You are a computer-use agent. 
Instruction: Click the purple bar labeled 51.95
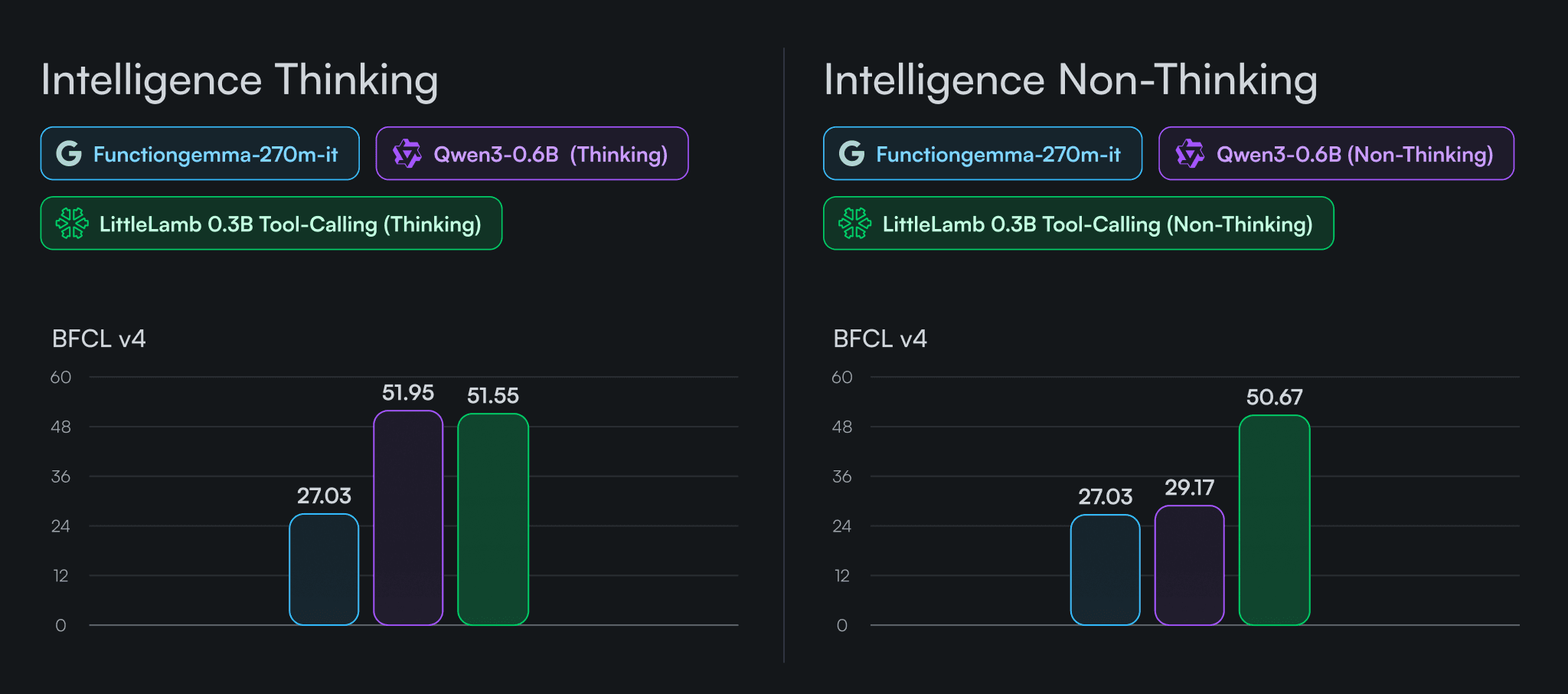click(408, 518)
